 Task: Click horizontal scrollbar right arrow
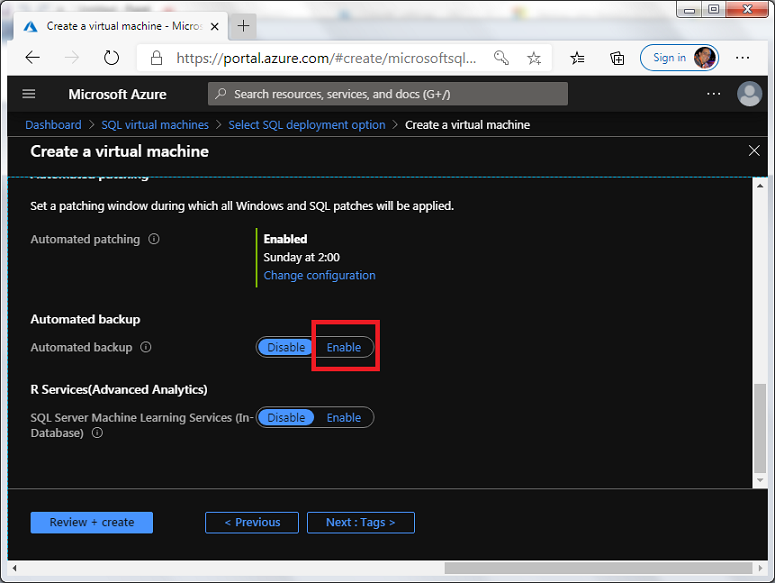tap(760, 568)
